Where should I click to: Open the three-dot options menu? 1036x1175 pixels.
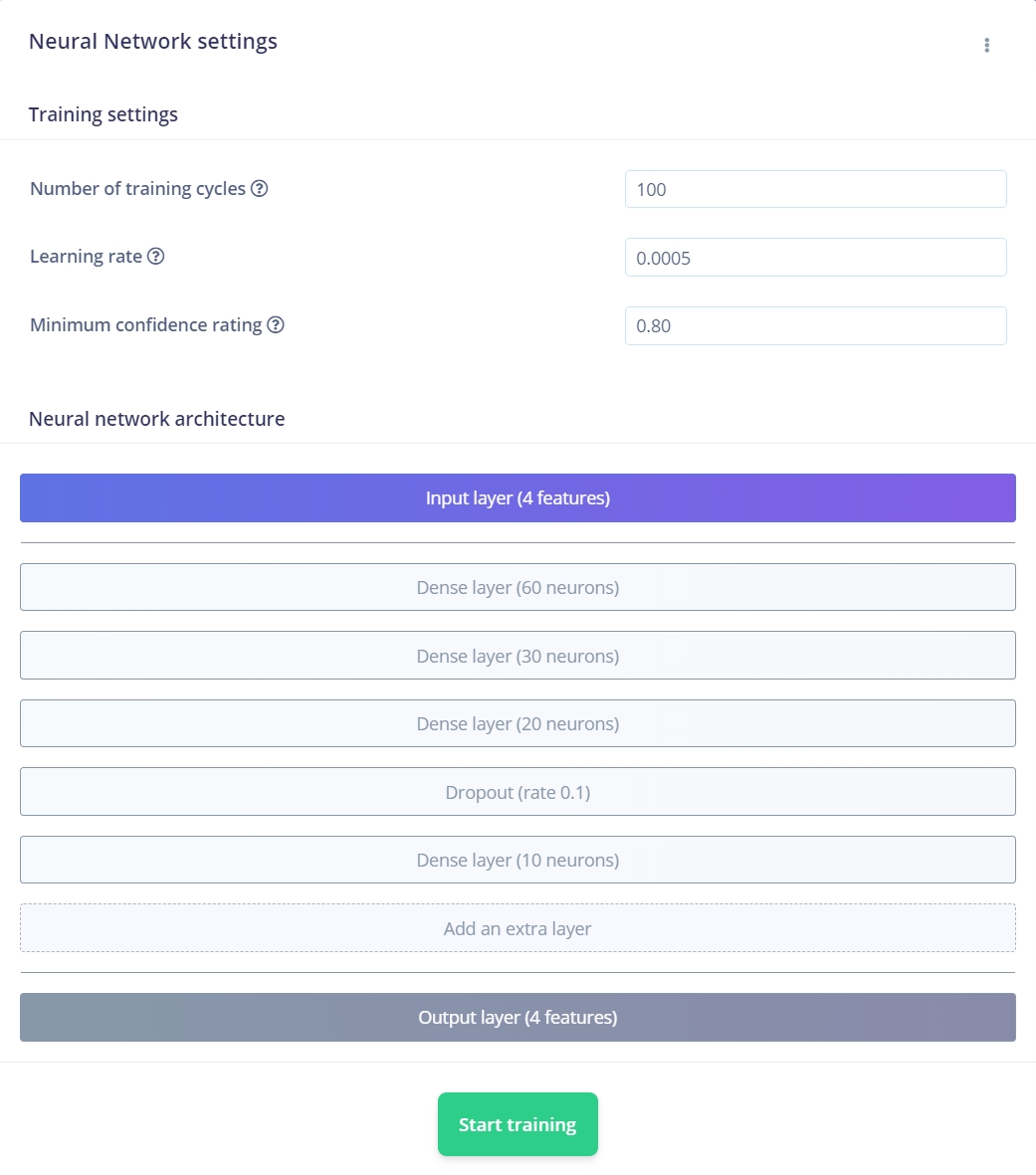click(986, 45)
